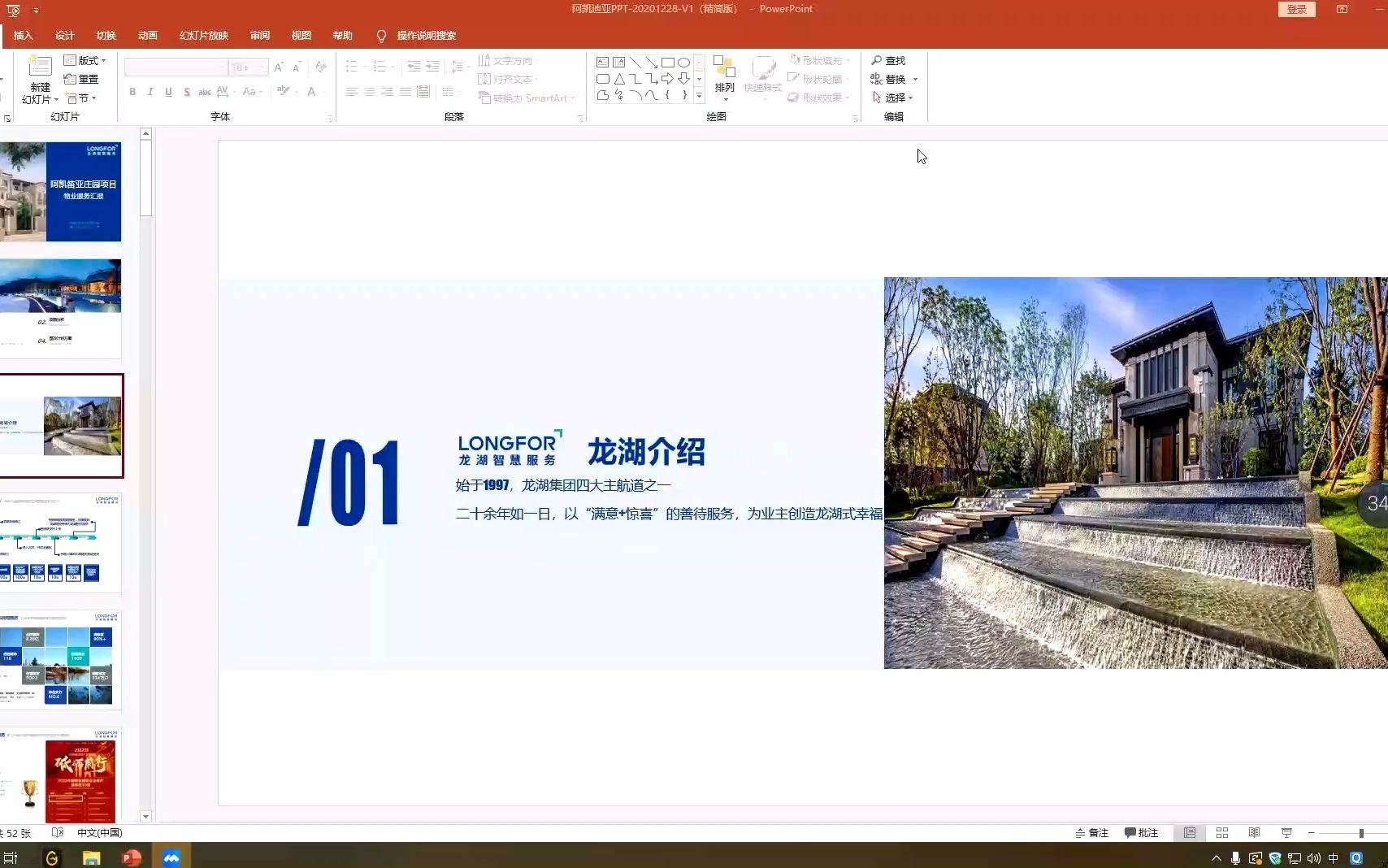Viewport: 1388px width, 868px height.
Task: Select the scribble freeform shape
Action: 618,95
